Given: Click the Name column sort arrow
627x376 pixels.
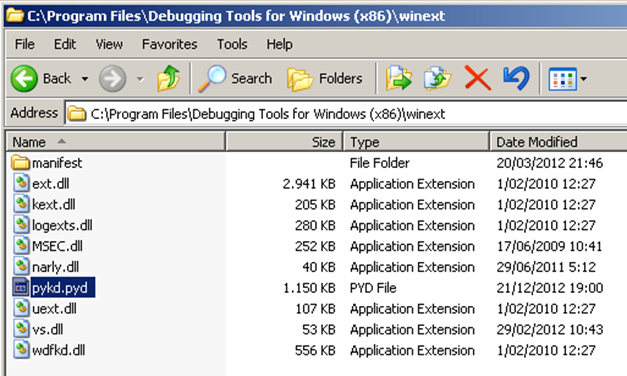Looking at the screenshot, I should tap(61, 141).
